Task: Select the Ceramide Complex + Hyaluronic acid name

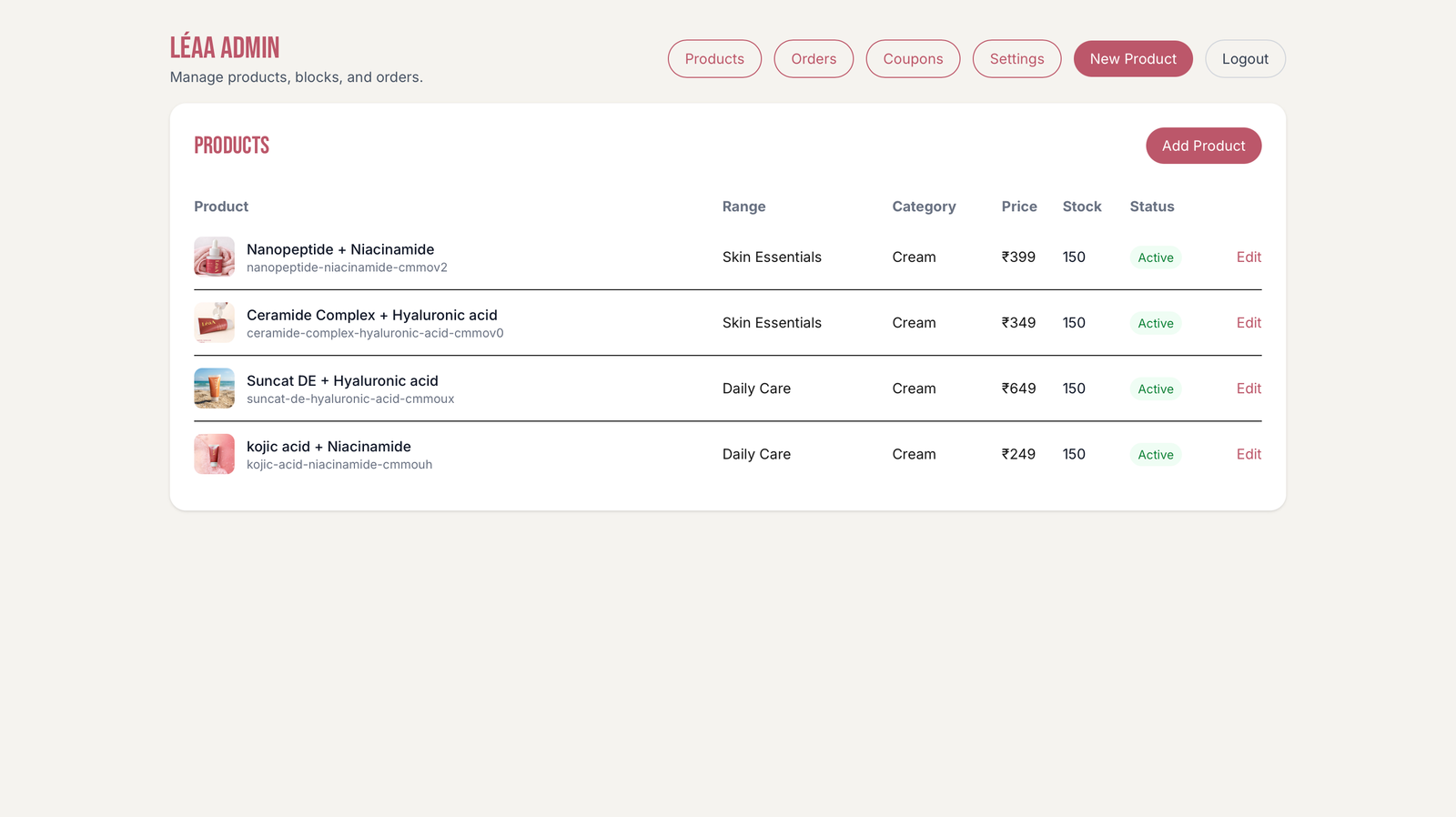Action: point(372,315)
